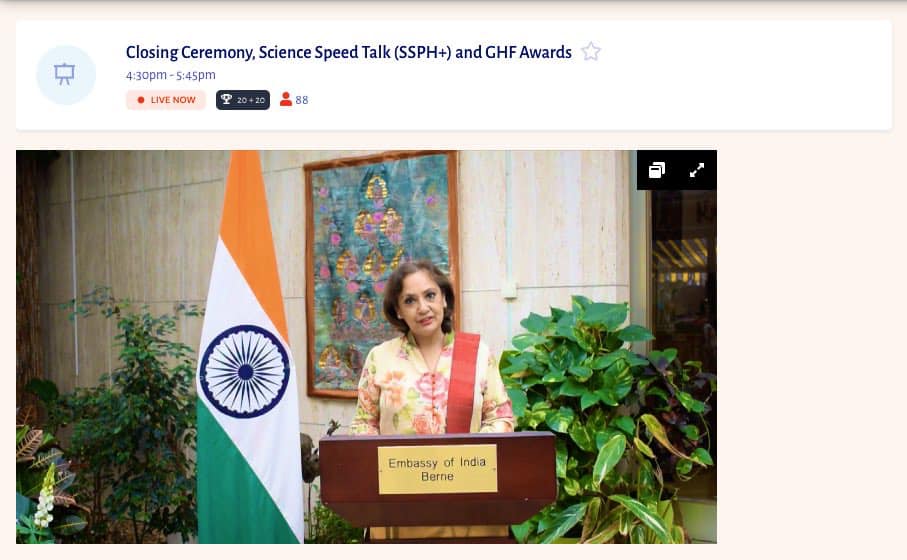Click the white flowers at bottom left of video
Image resolution: width=907 pixels, height=560 pixels.
(46, 499)
